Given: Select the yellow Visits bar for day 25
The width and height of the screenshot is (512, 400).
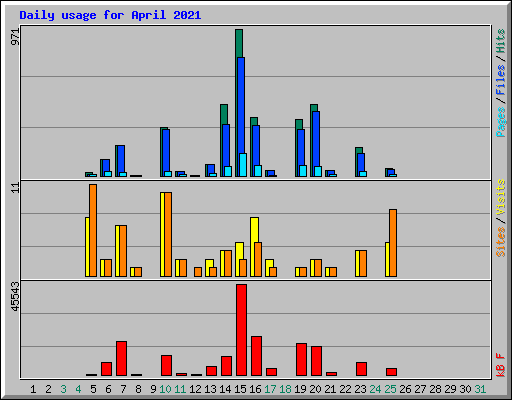Looking at the screenshot, I should tap(387, 259).
